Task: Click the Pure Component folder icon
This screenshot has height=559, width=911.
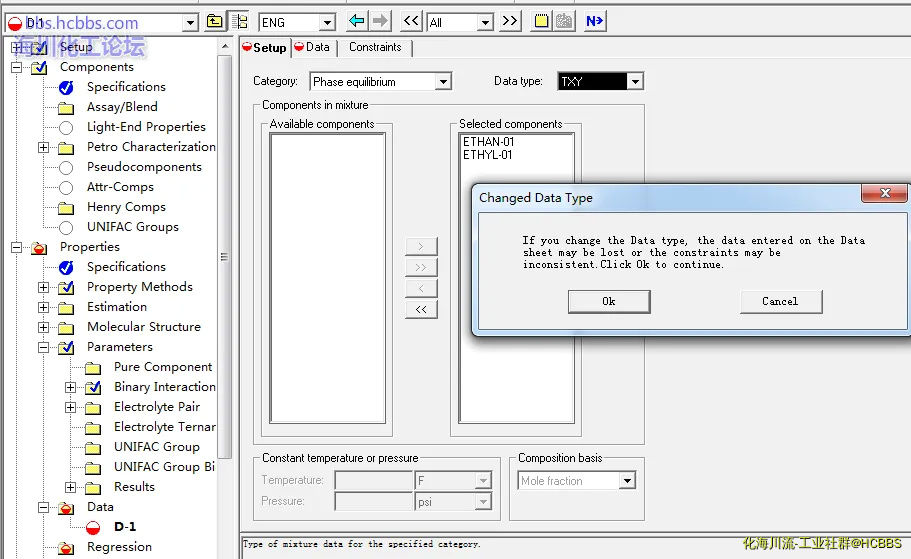Action: click(93, 368)
